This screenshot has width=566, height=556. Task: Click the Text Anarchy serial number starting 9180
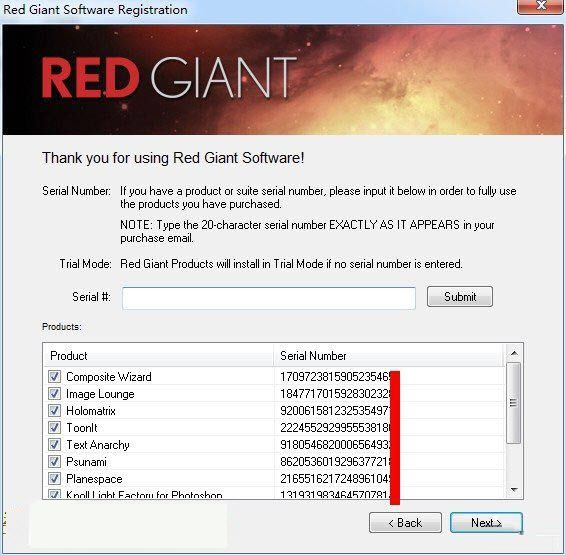(x=335, y=445)
